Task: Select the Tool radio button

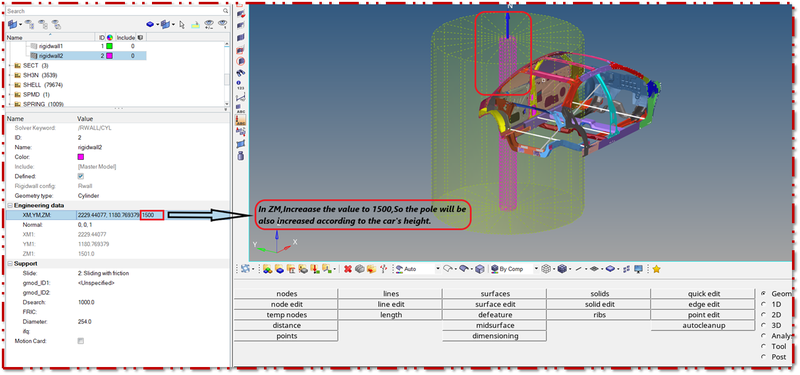Action: coord(764,346)
